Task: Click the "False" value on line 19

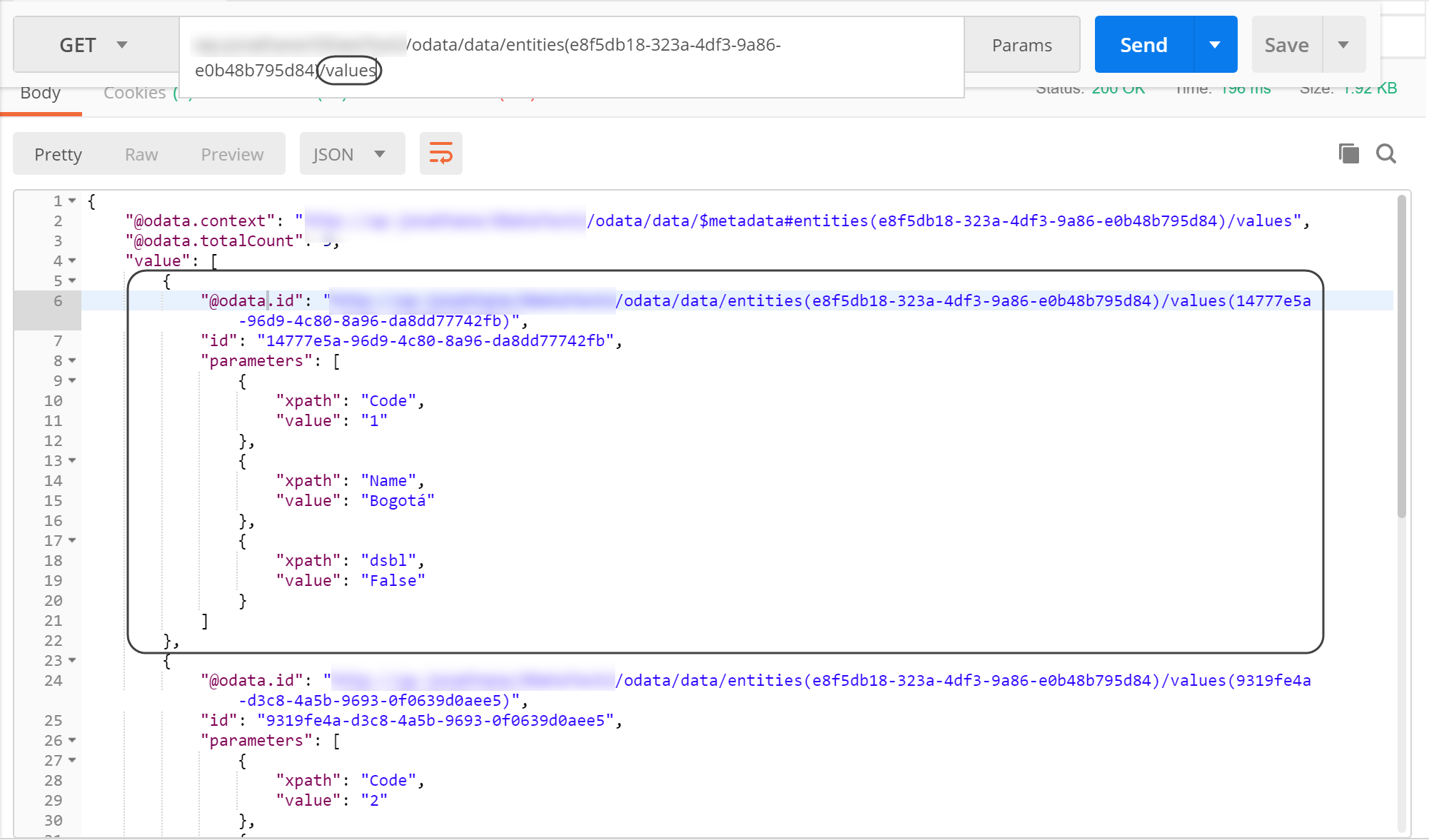Action: 393,581
